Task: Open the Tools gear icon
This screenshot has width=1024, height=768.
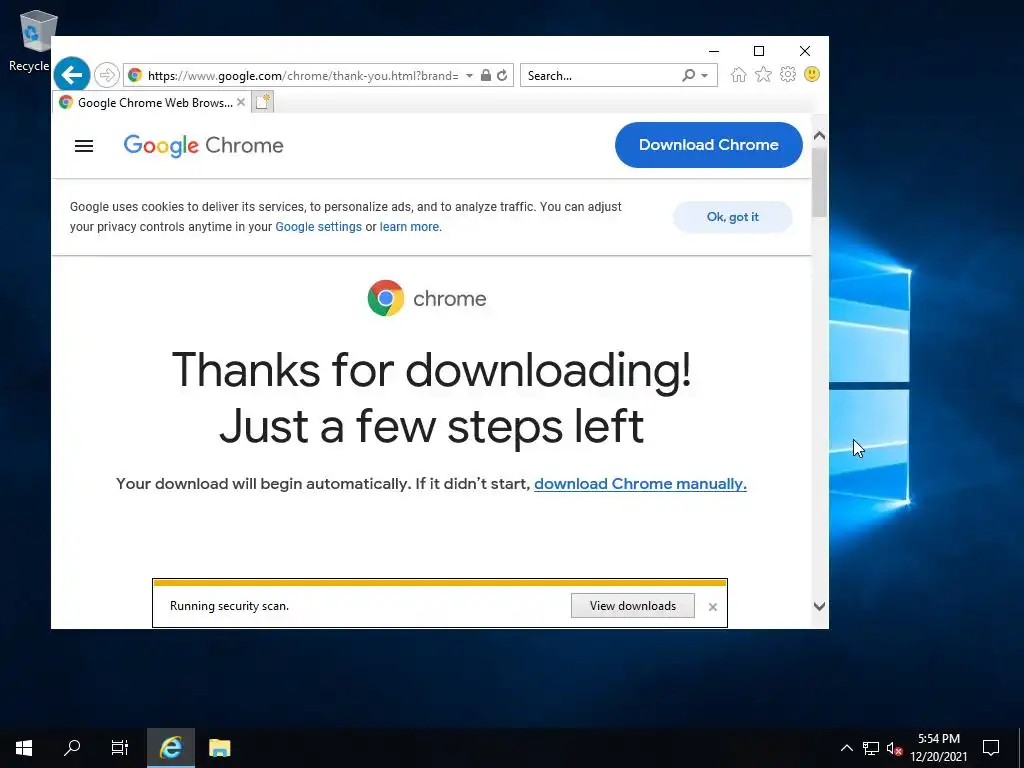Action: [x=788, y=74]
